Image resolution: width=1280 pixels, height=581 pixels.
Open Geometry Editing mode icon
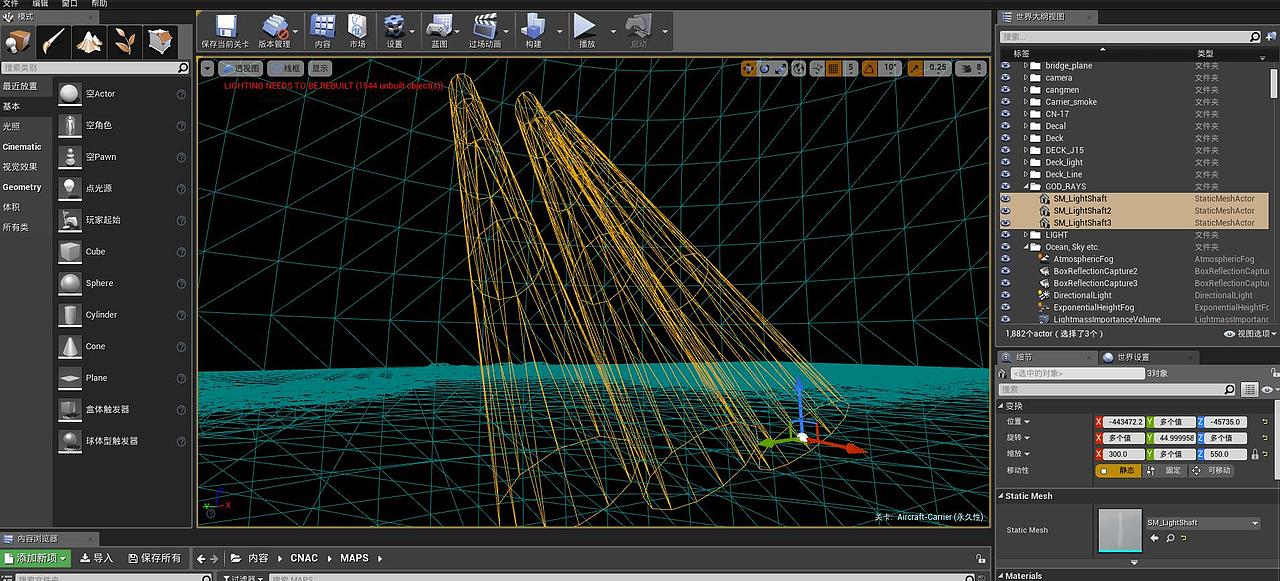coord(160,41)
